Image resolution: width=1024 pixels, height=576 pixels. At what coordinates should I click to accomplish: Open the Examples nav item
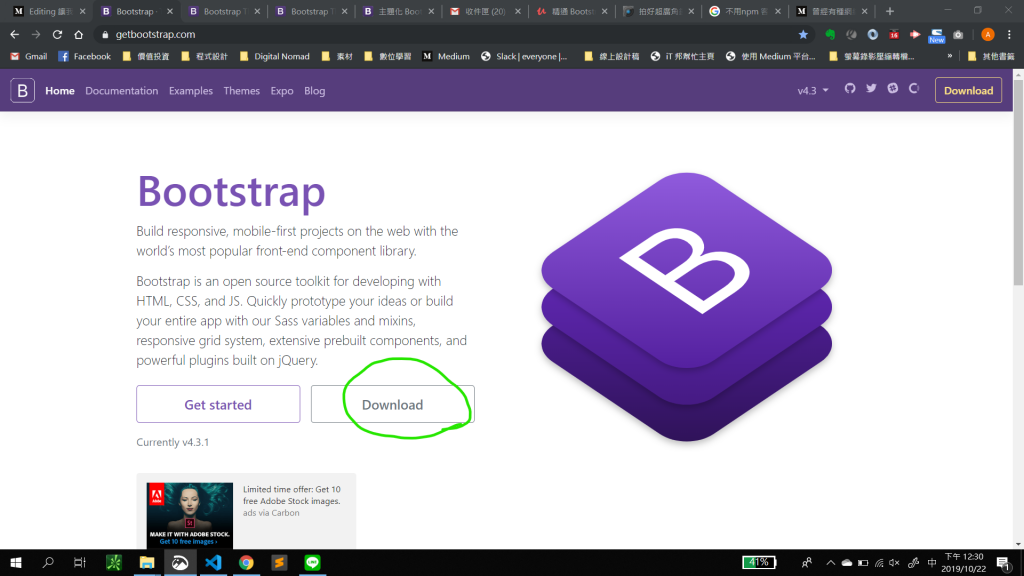point(191,91)
